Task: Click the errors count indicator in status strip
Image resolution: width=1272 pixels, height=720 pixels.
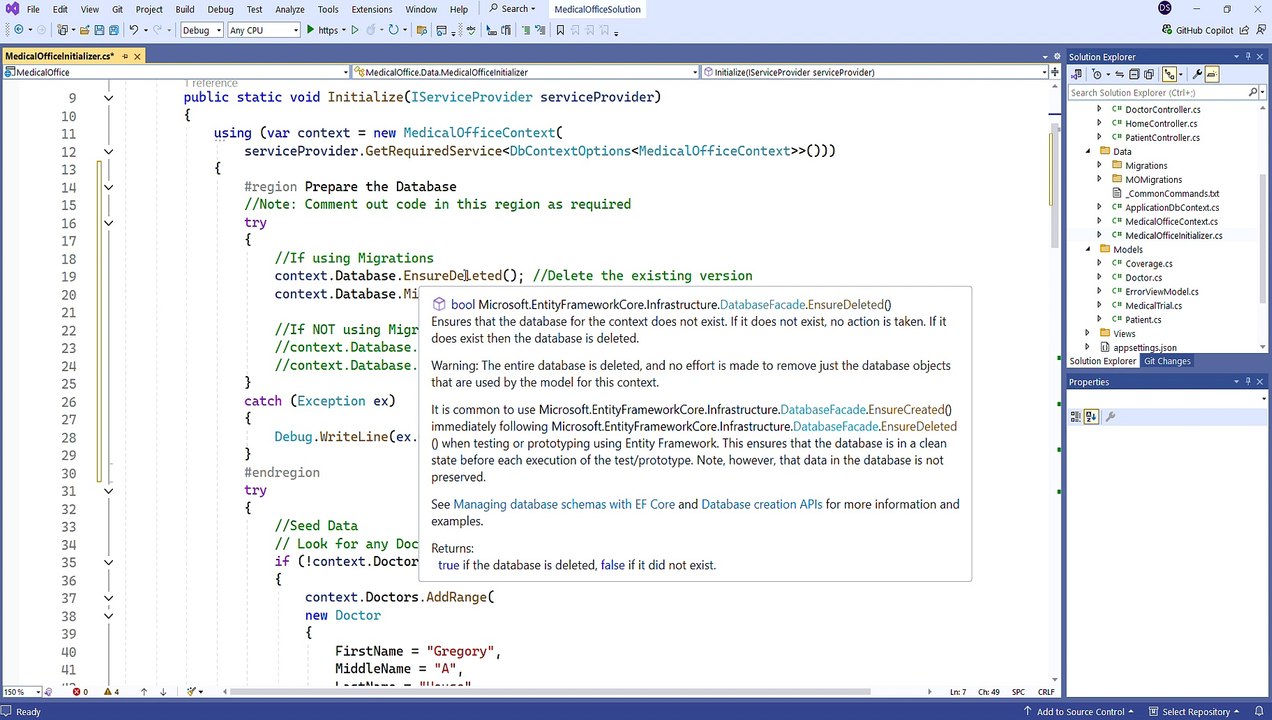Action: (79, 691)
